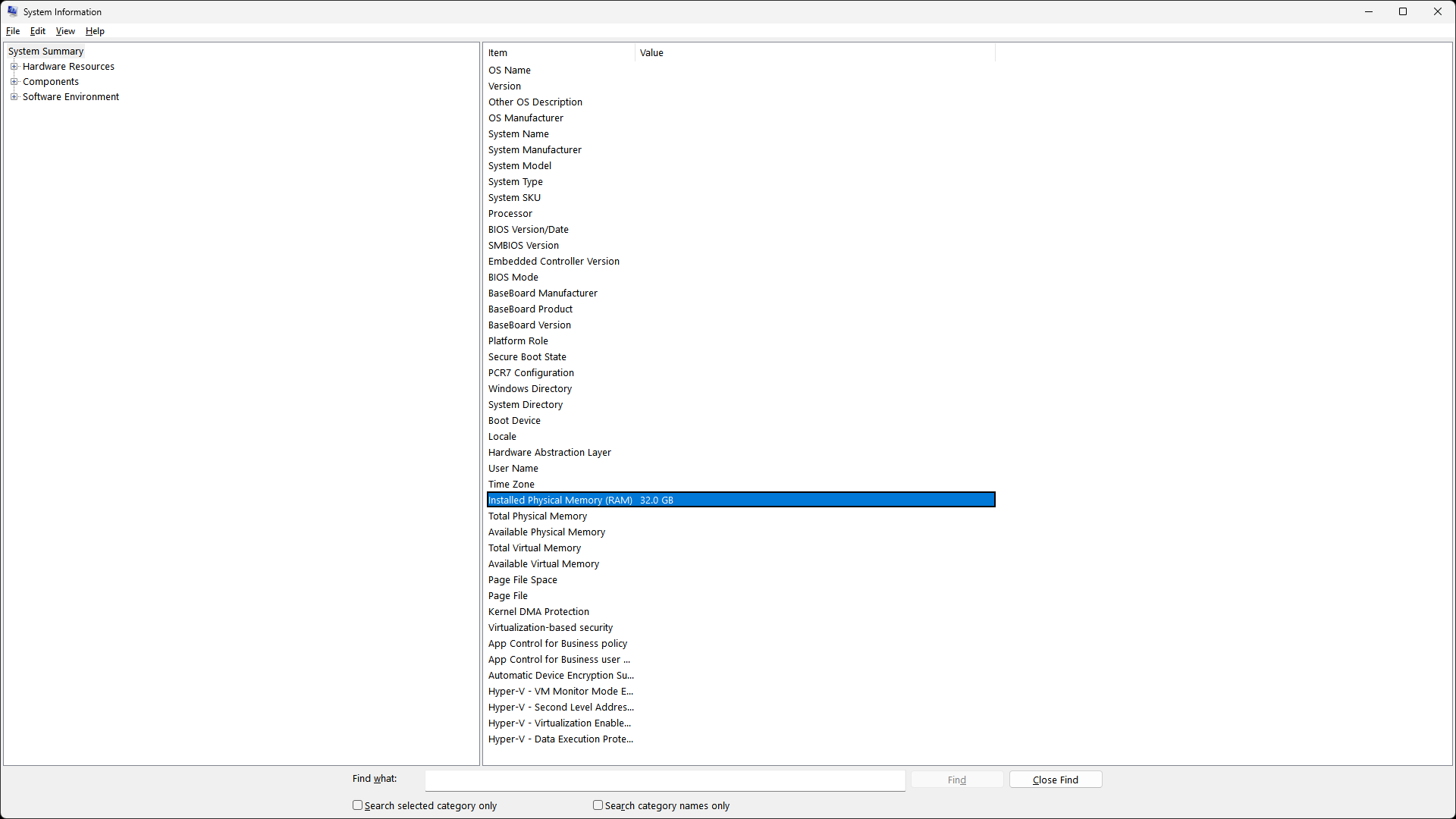The image size is (1456, 819).
Task: Enable Search category names only checkbox
Action: coord(598,805)
